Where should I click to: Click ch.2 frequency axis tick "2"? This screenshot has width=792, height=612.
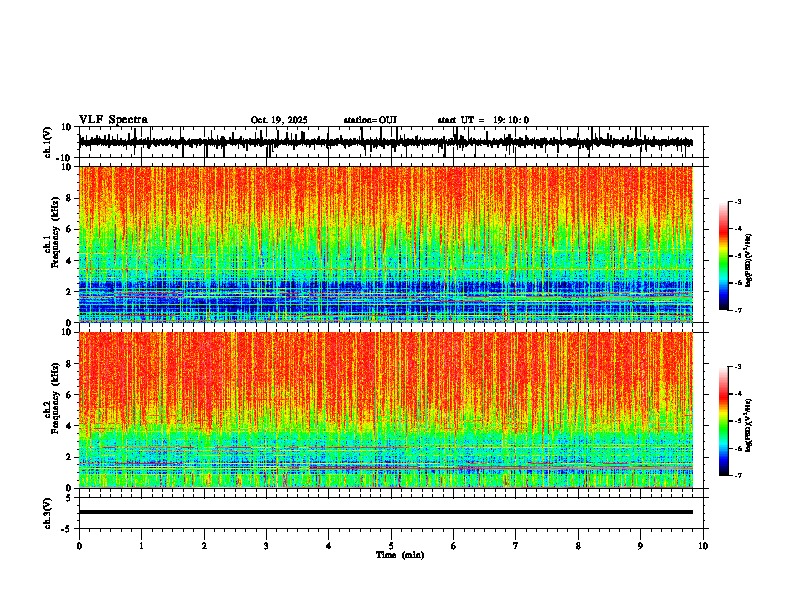70,457
